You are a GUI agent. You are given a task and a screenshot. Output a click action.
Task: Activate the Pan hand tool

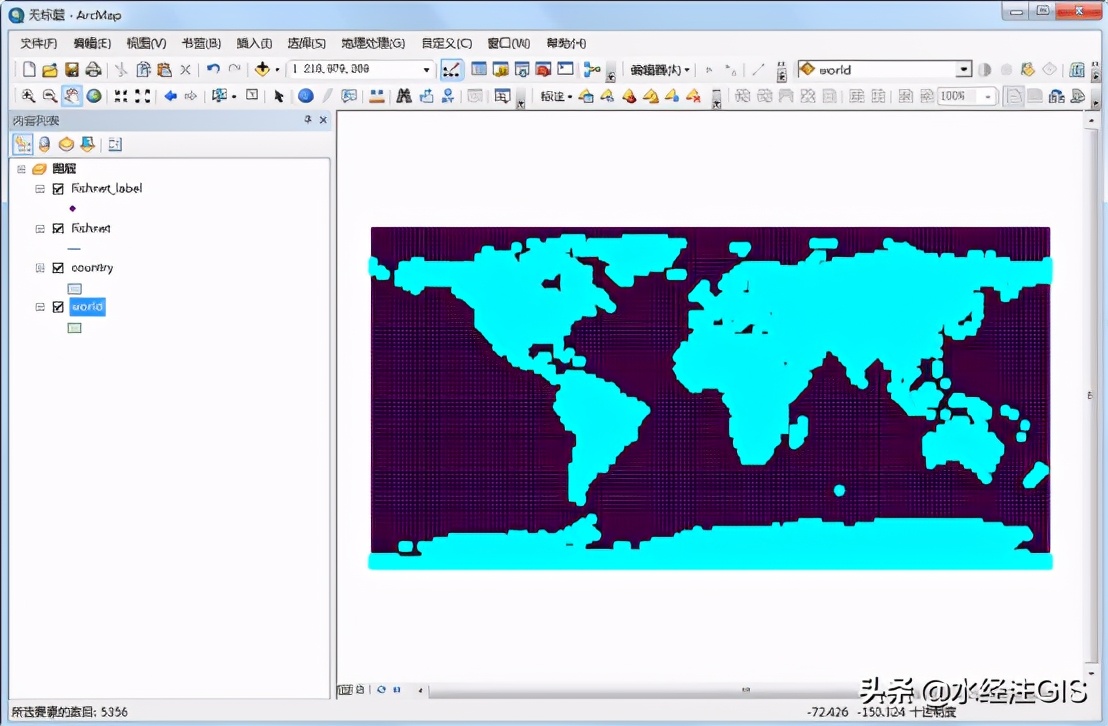coord(72,96)
